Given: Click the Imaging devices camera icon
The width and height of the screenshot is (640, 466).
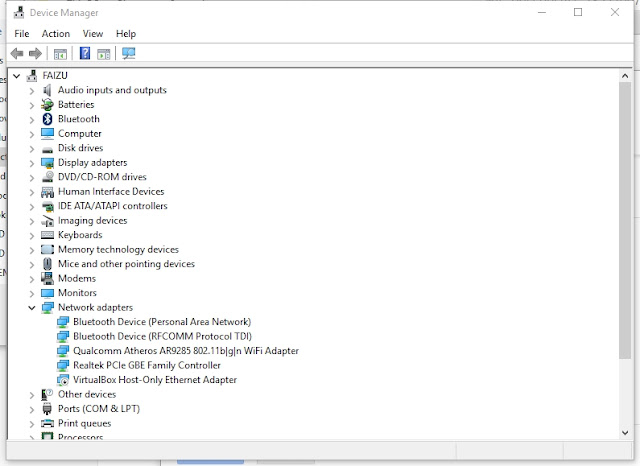Looking at the screenshot, I should click(x=47, y=221).
